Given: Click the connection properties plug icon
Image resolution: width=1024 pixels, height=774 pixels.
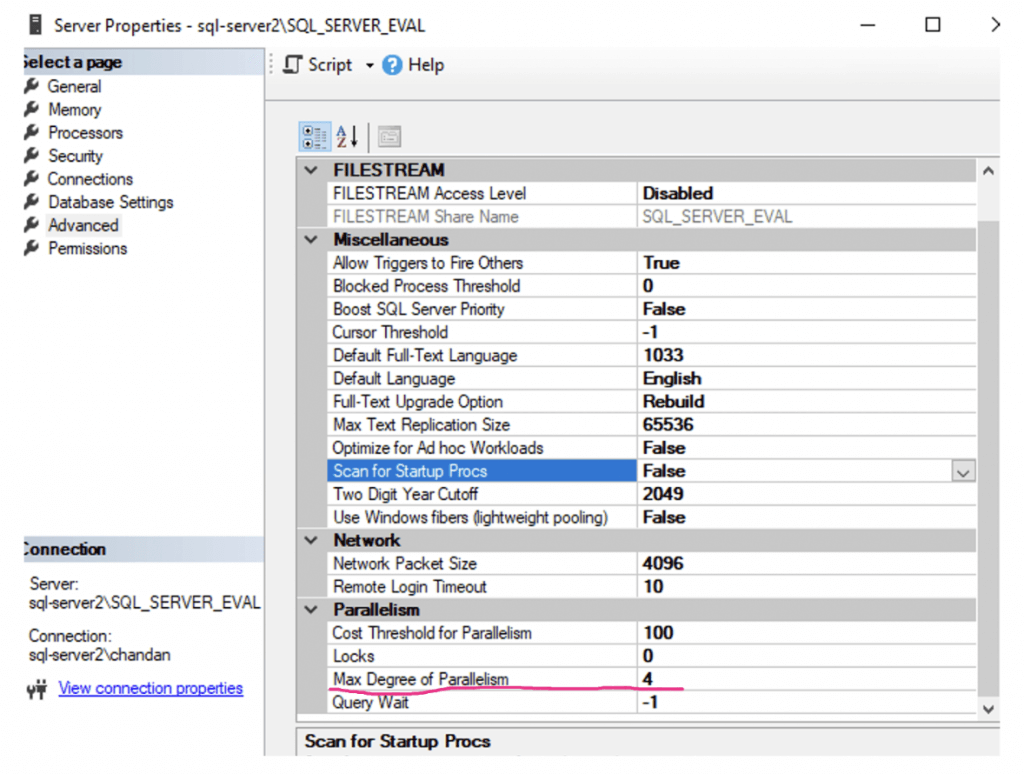Looking at the screenshot, I should (37, 688).
